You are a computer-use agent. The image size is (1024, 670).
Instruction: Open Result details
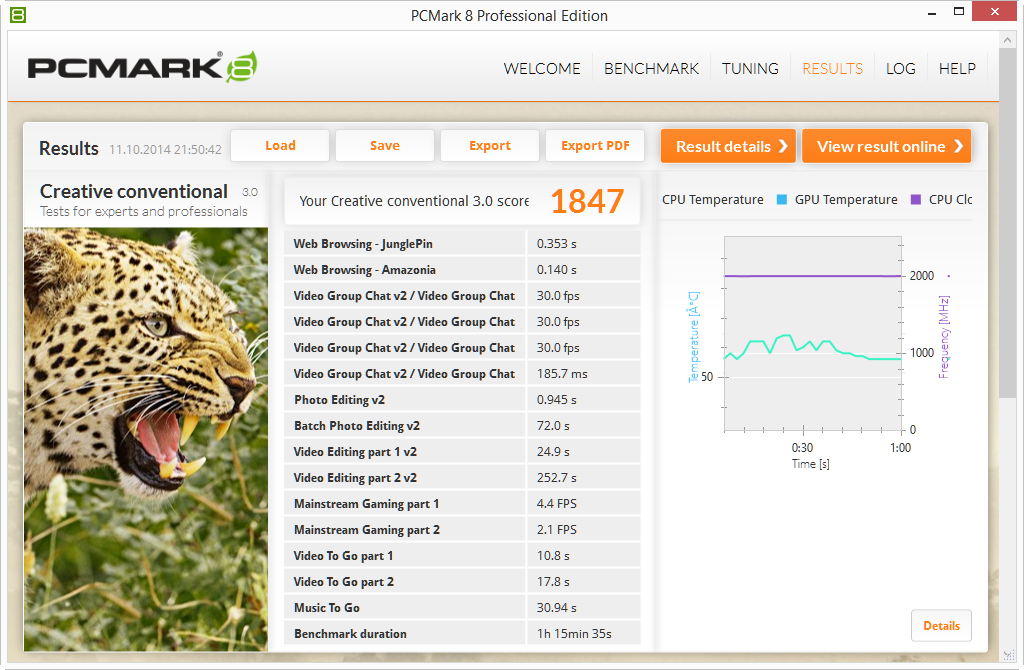[728, 146]
